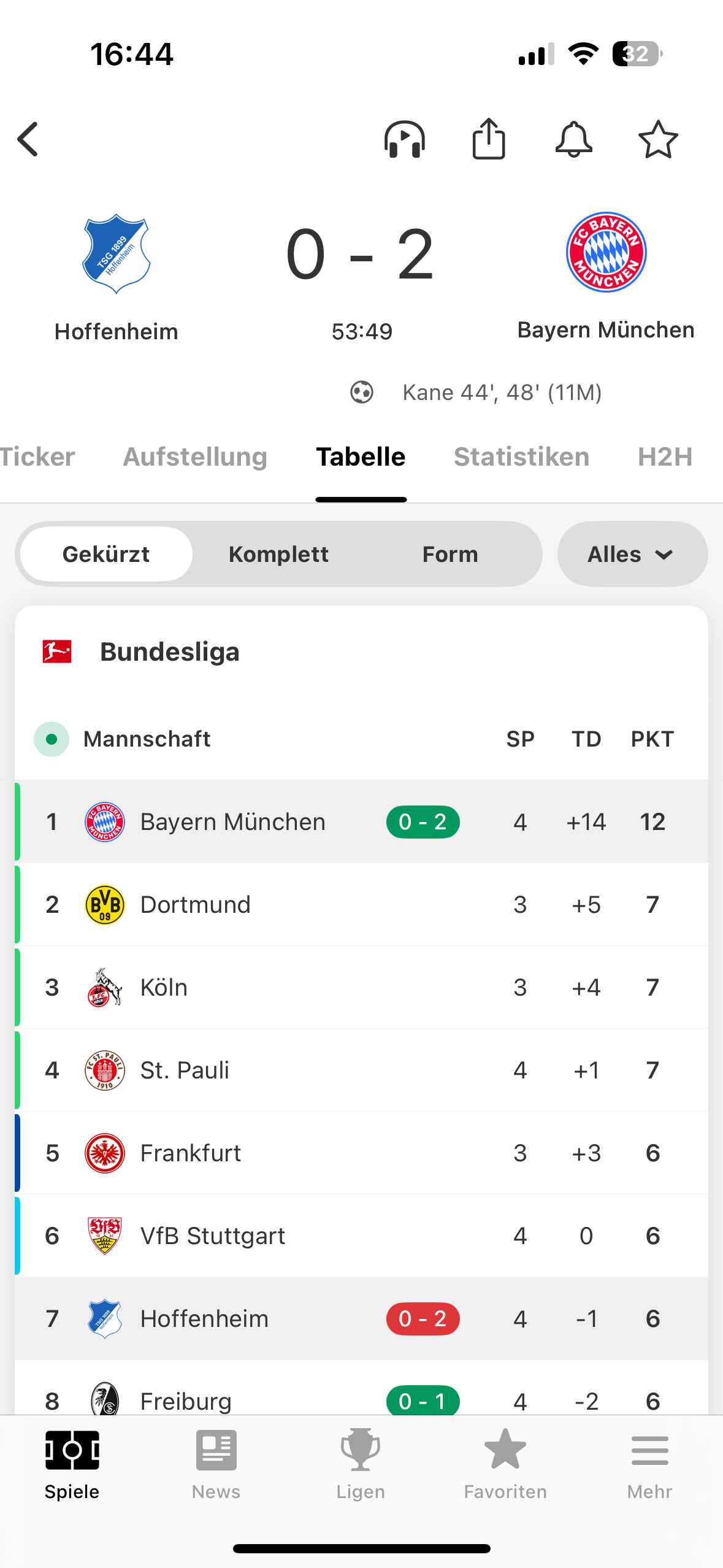
Task: Tap the share icon
Action: pos(489,139)
